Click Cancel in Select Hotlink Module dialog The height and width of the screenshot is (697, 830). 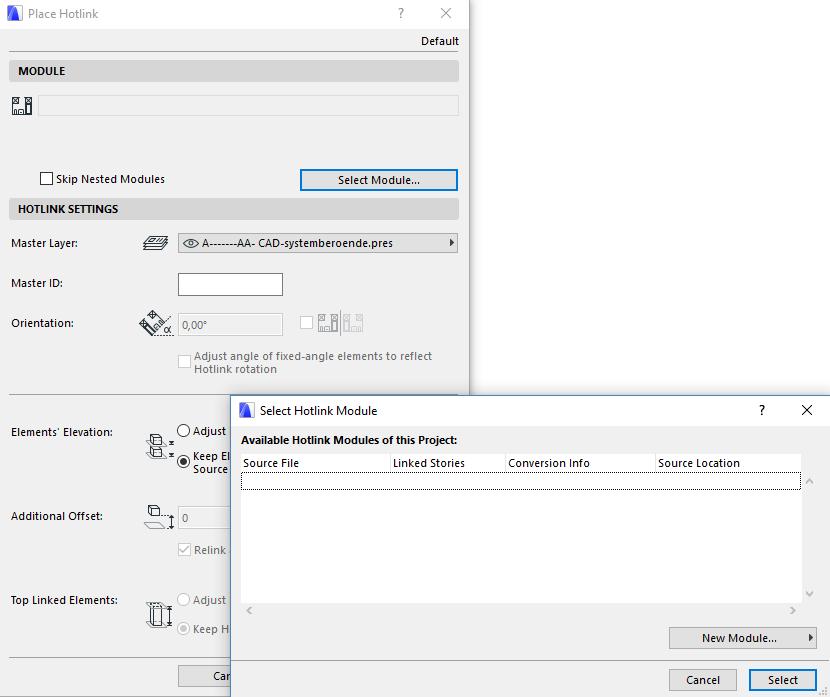702,680
